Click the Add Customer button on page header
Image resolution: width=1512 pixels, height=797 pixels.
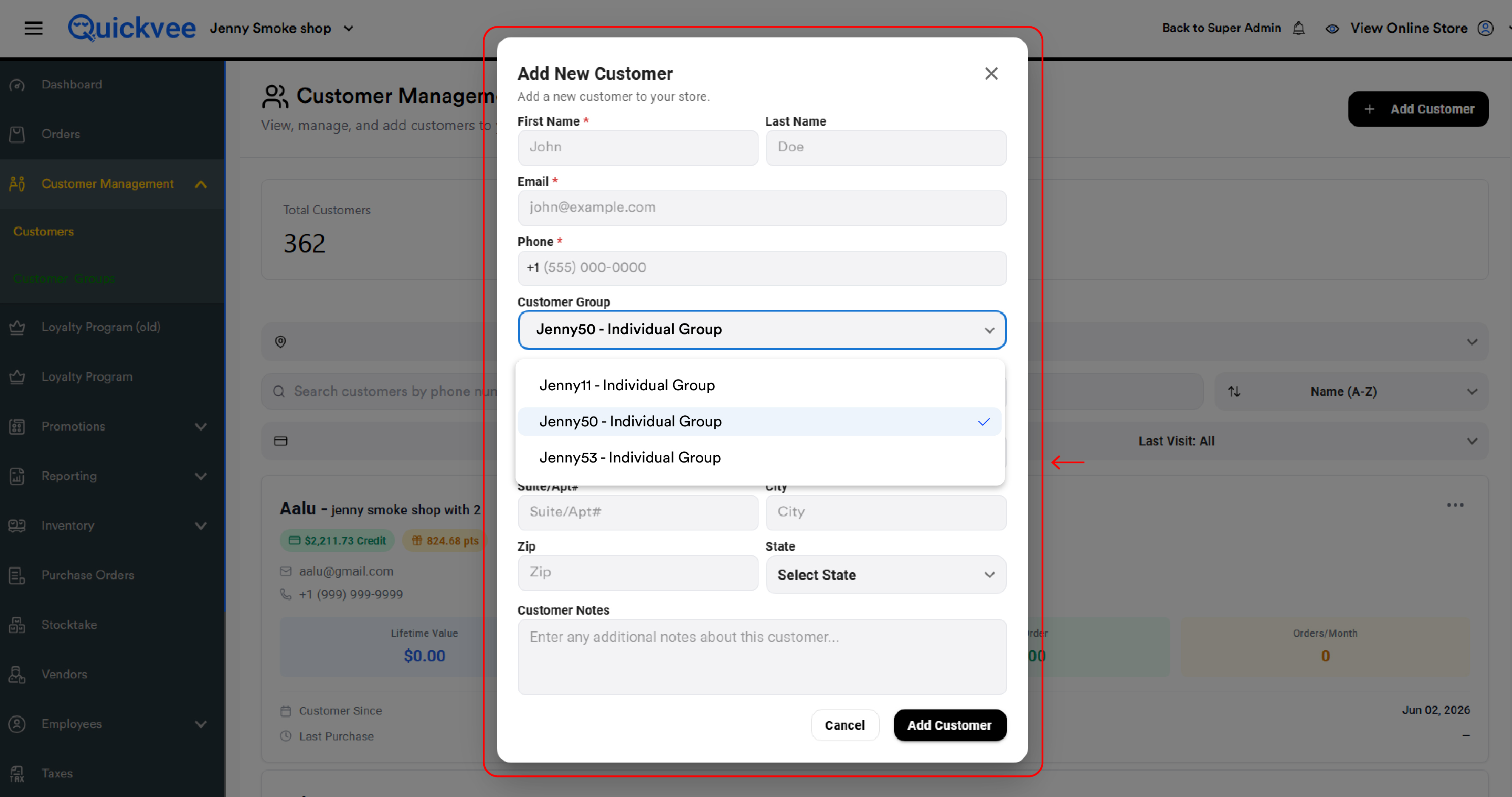(x=1418, y=109)
